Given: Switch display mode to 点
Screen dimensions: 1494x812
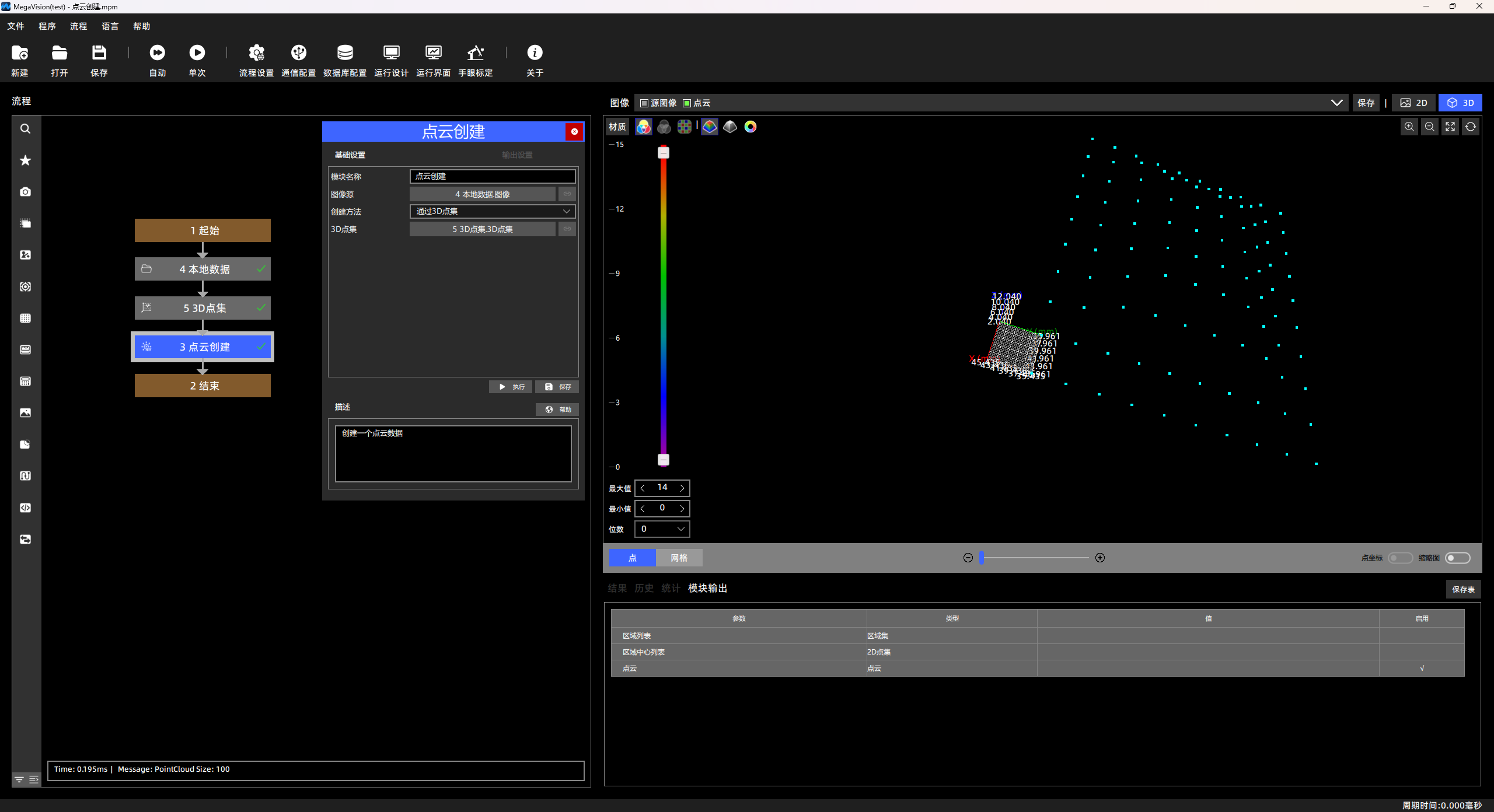Looking at the screenshot, I should [633, 558].
